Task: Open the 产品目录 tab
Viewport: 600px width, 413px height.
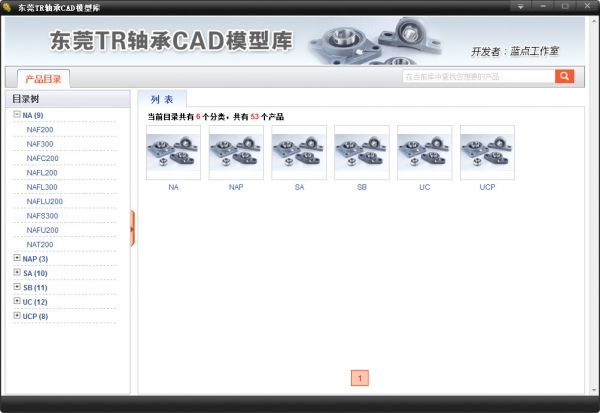Action: click(43, 79)
